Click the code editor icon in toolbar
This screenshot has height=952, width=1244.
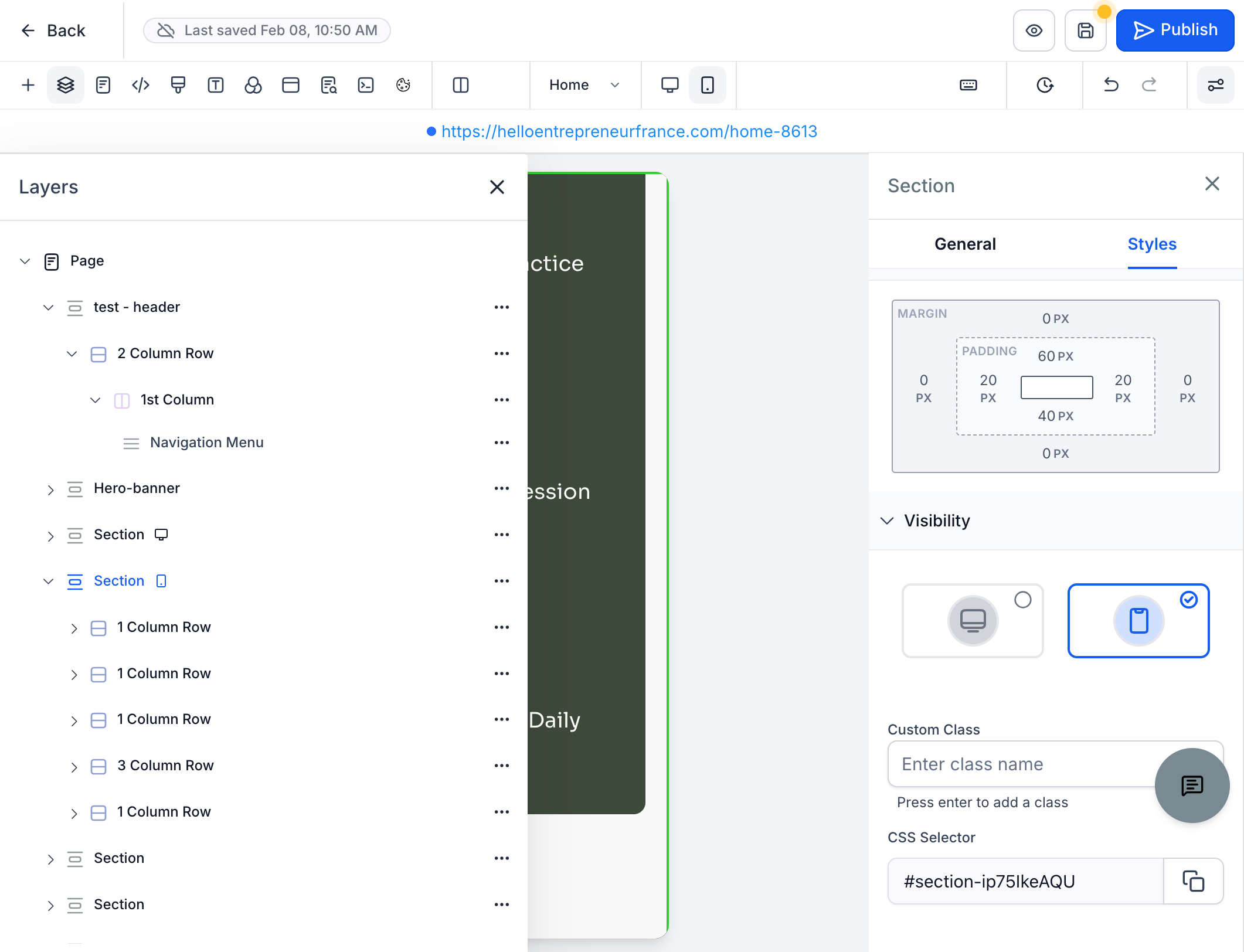click(141, 85)
